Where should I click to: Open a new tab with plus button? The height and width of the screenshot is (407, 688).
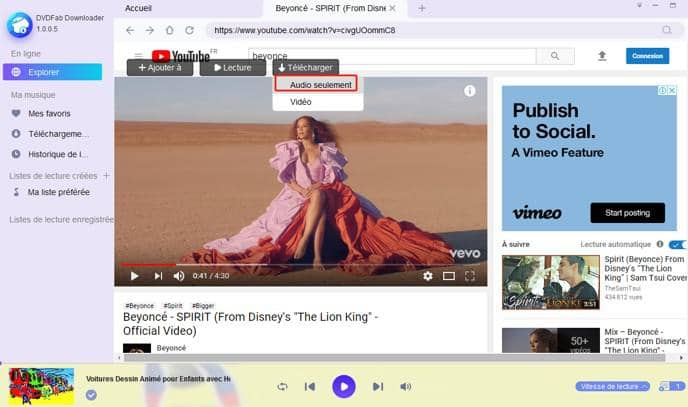click(422, 8)
